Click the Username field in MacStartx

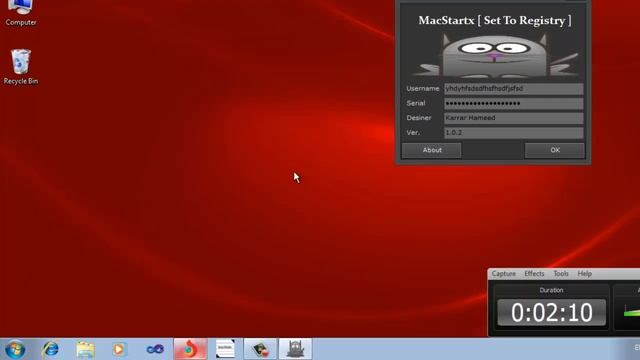[x=513, y=89]
